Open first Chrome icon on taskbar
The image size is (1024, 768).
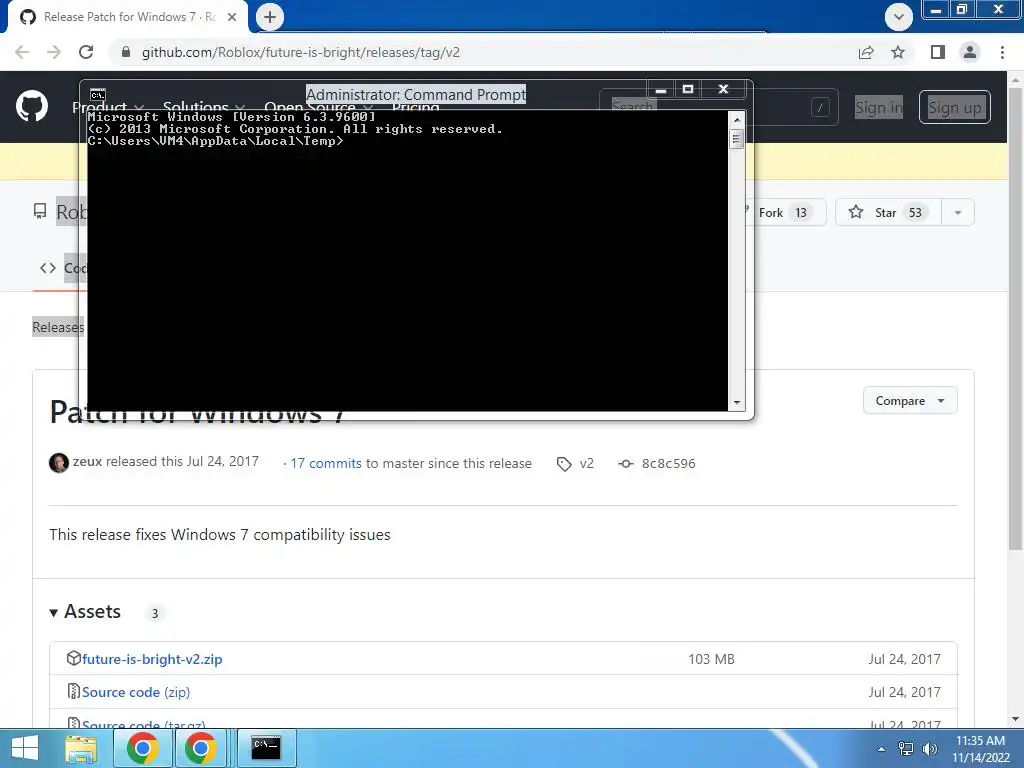143,748
